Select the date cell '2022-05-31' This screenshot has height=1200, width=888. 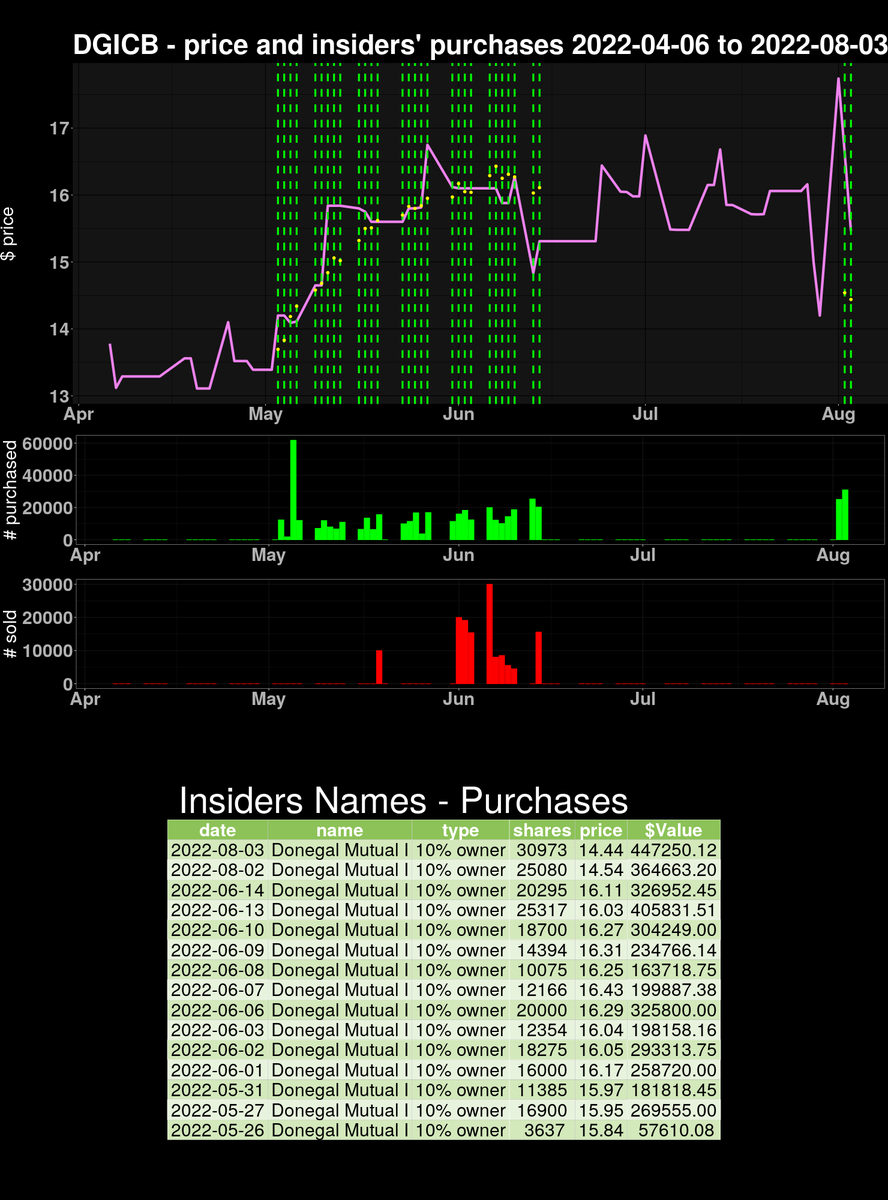[218, 1090]
